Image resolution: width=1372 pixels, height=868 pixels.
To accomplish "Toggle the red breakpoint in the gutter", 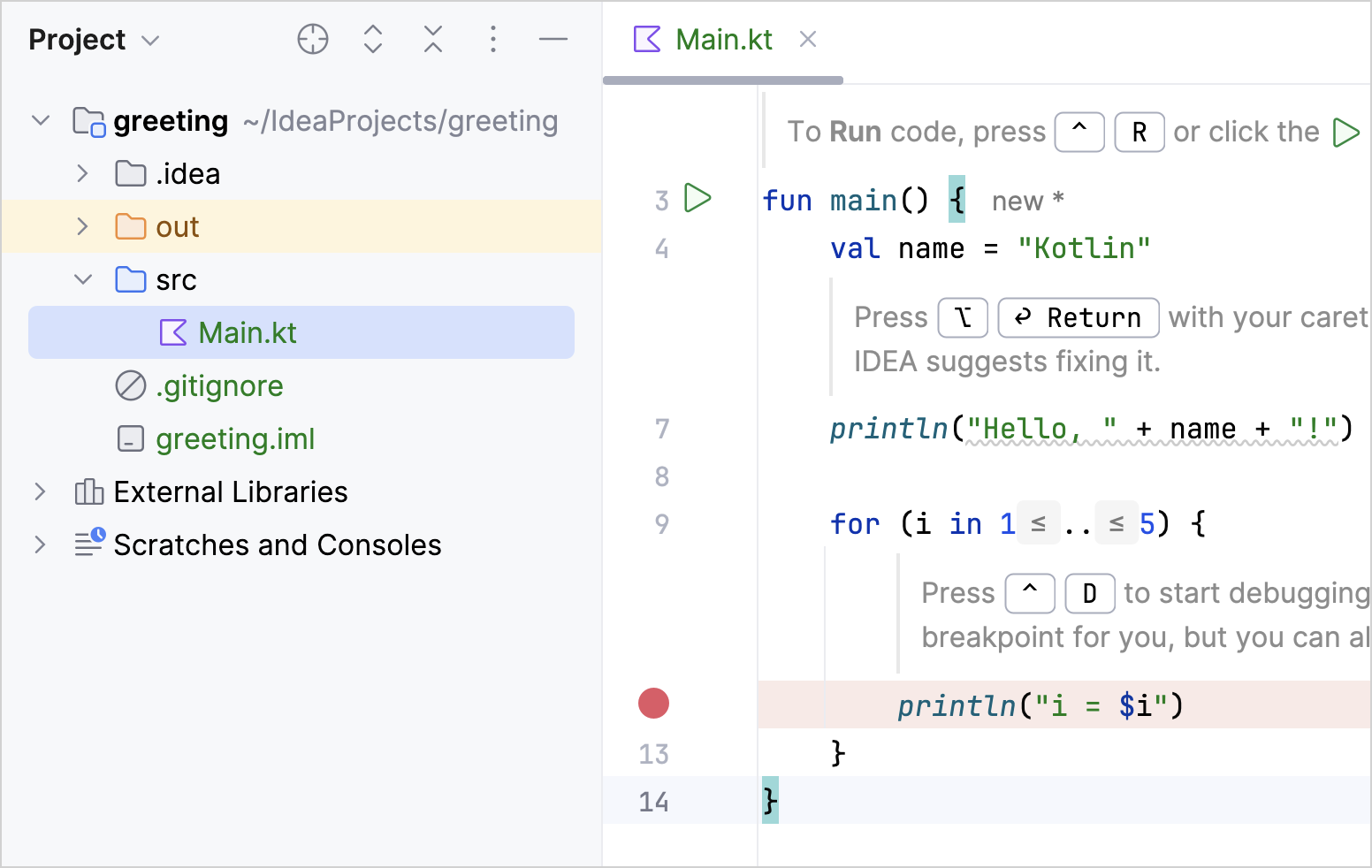I will [x=654, y=704].
